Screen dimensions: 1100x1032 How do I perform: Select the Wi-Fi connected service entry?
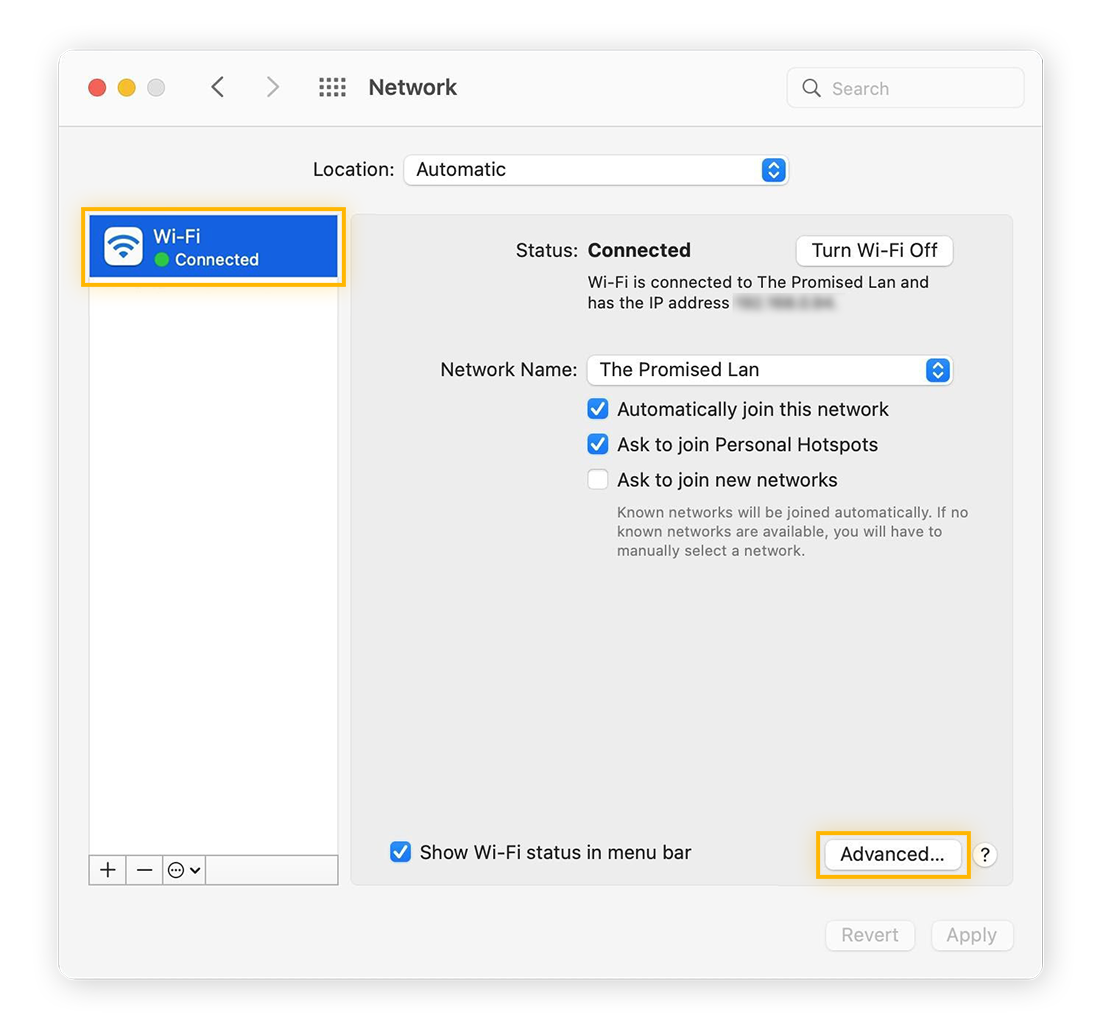(x=213, y=246)
